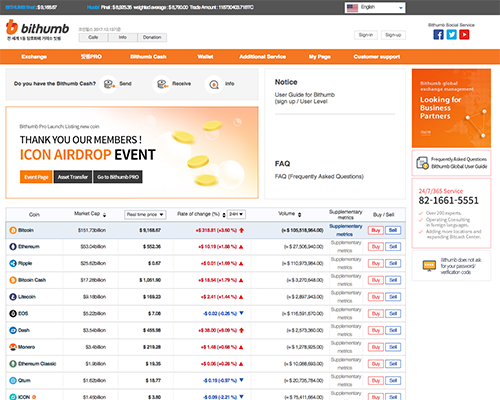Open the Real time price dropdown
The height and width of the screenshot is (400, 500).
(145, 215)
